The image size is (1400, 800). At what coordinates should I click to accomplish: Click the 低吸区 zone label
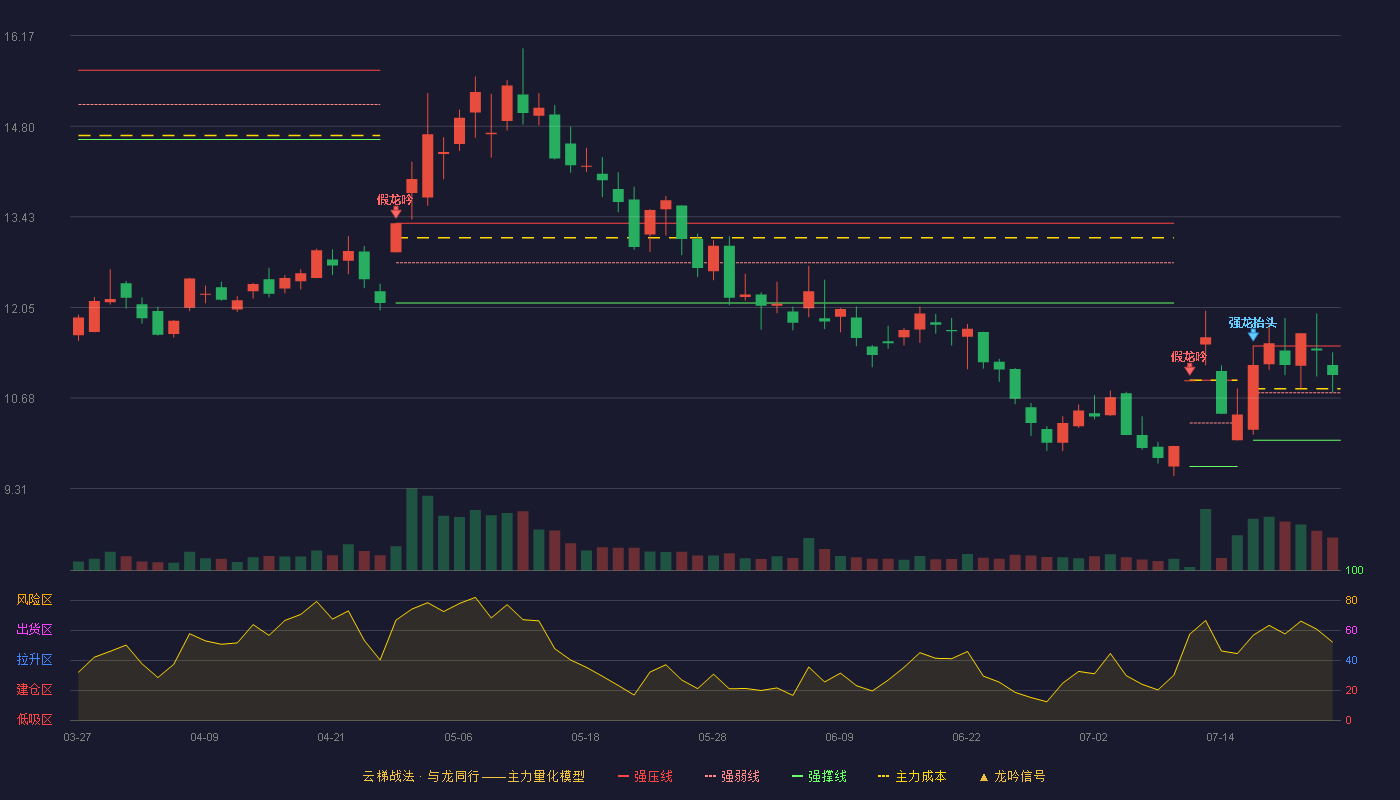[34, 719]
